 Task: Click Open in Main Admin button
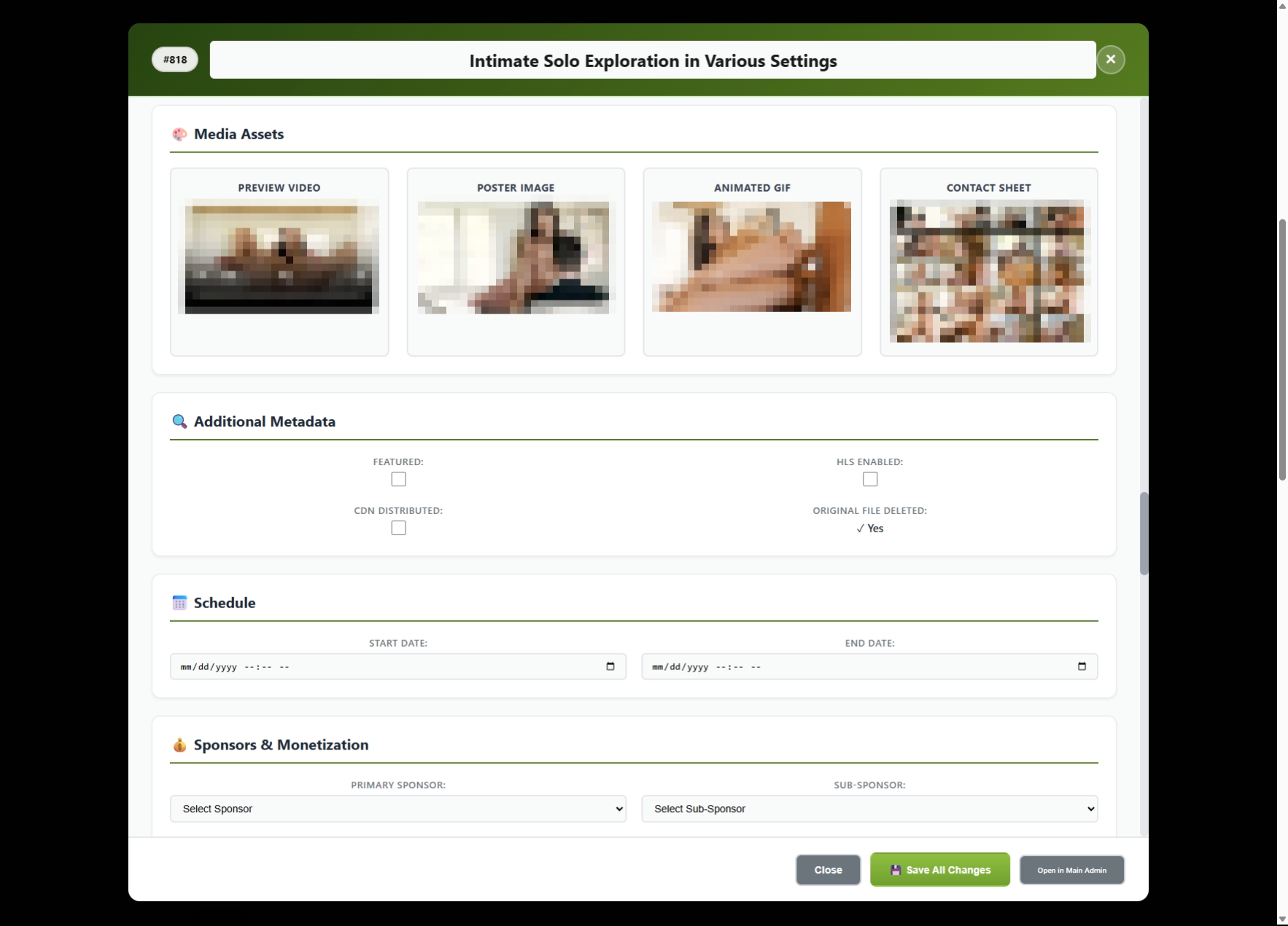coord(1071,870)
